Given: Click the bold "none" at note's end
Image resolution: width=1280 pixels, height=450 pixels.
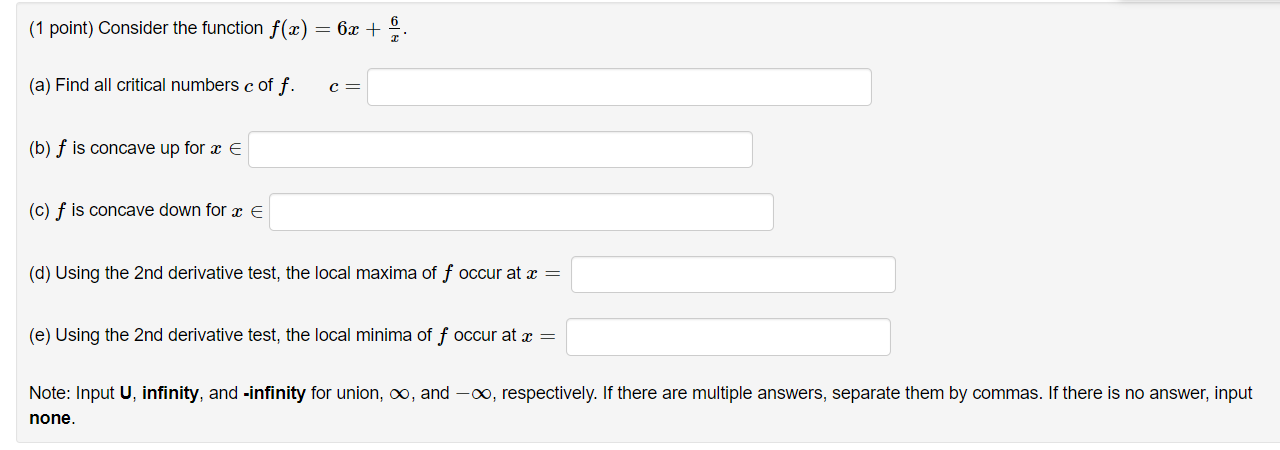Looking at the screenshot, I should 50,419.
